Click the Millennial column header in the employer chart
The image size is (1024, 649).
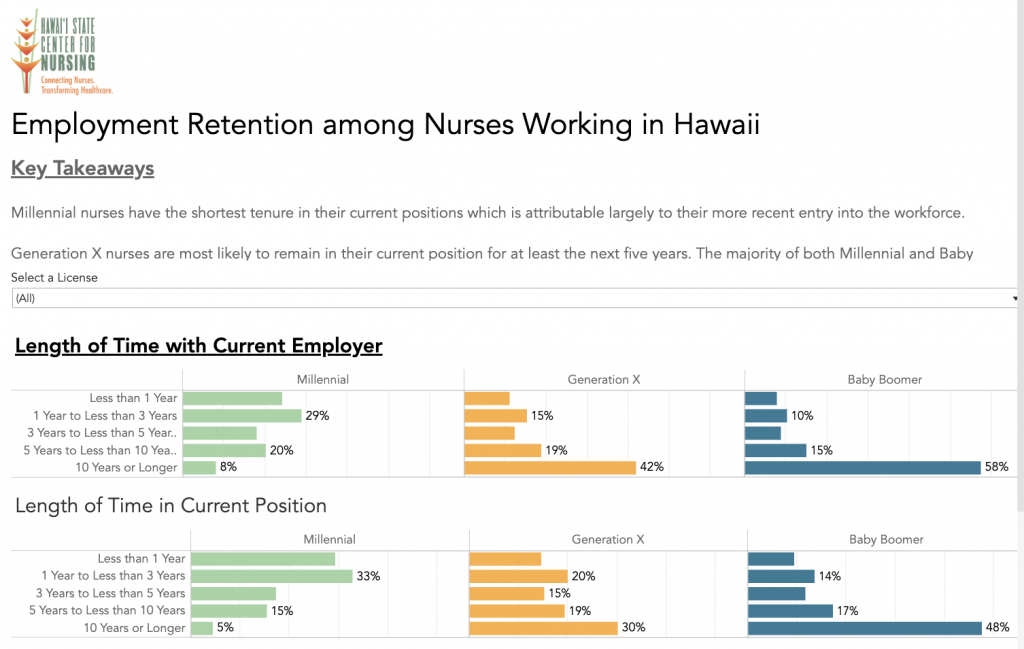point(325,379)
